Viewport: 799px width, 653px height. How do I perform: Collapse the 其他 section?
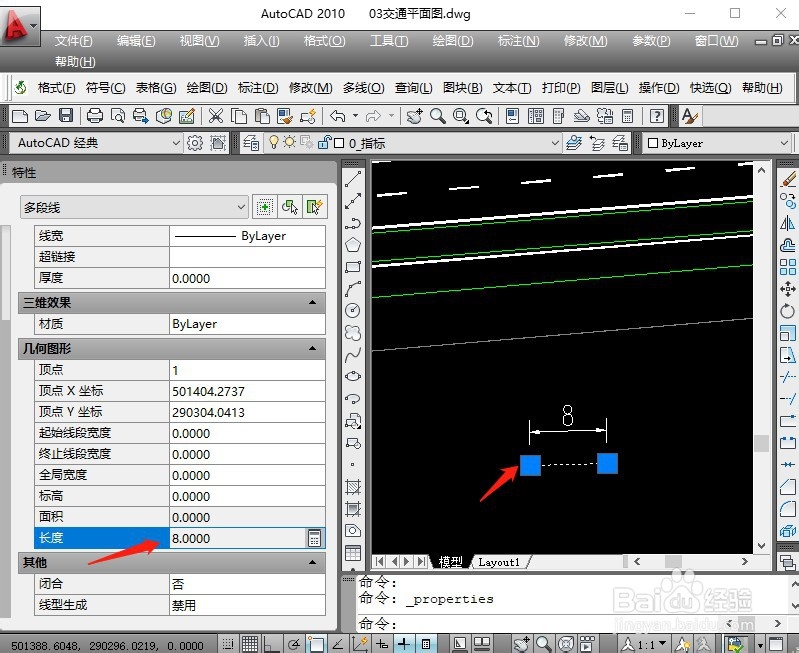(312, 563)
